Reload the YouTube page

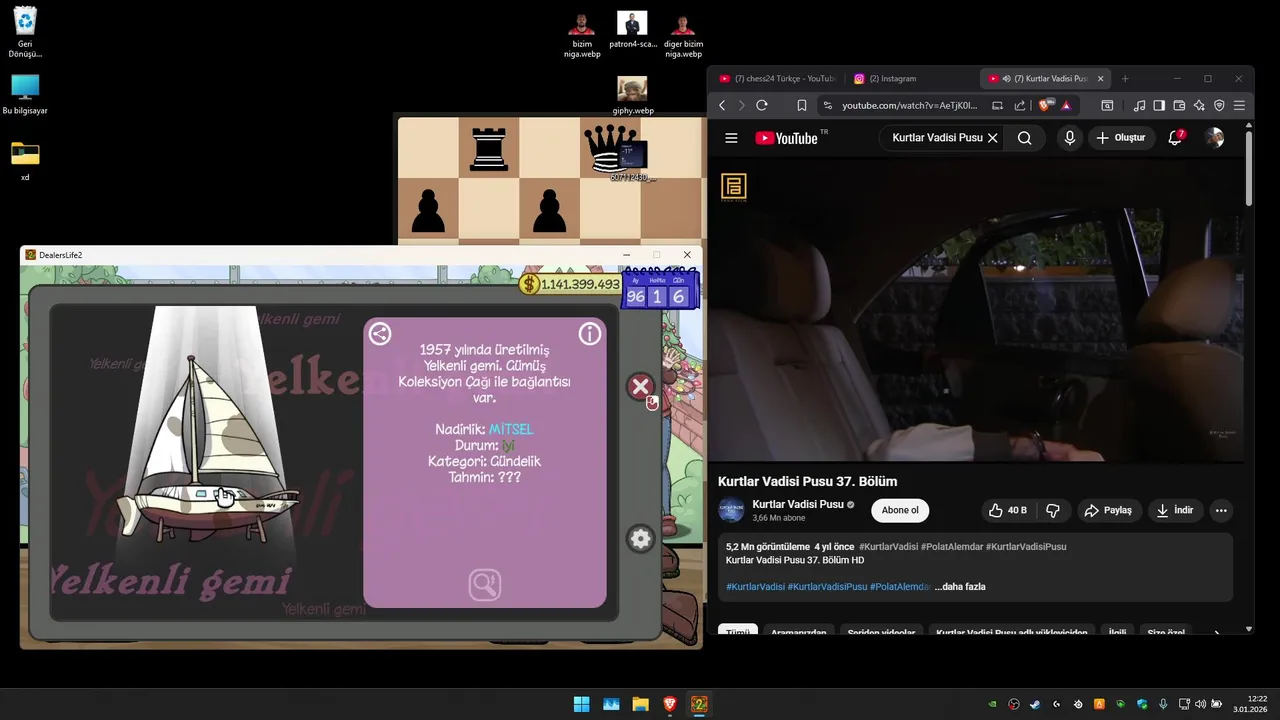coord(762,105)
